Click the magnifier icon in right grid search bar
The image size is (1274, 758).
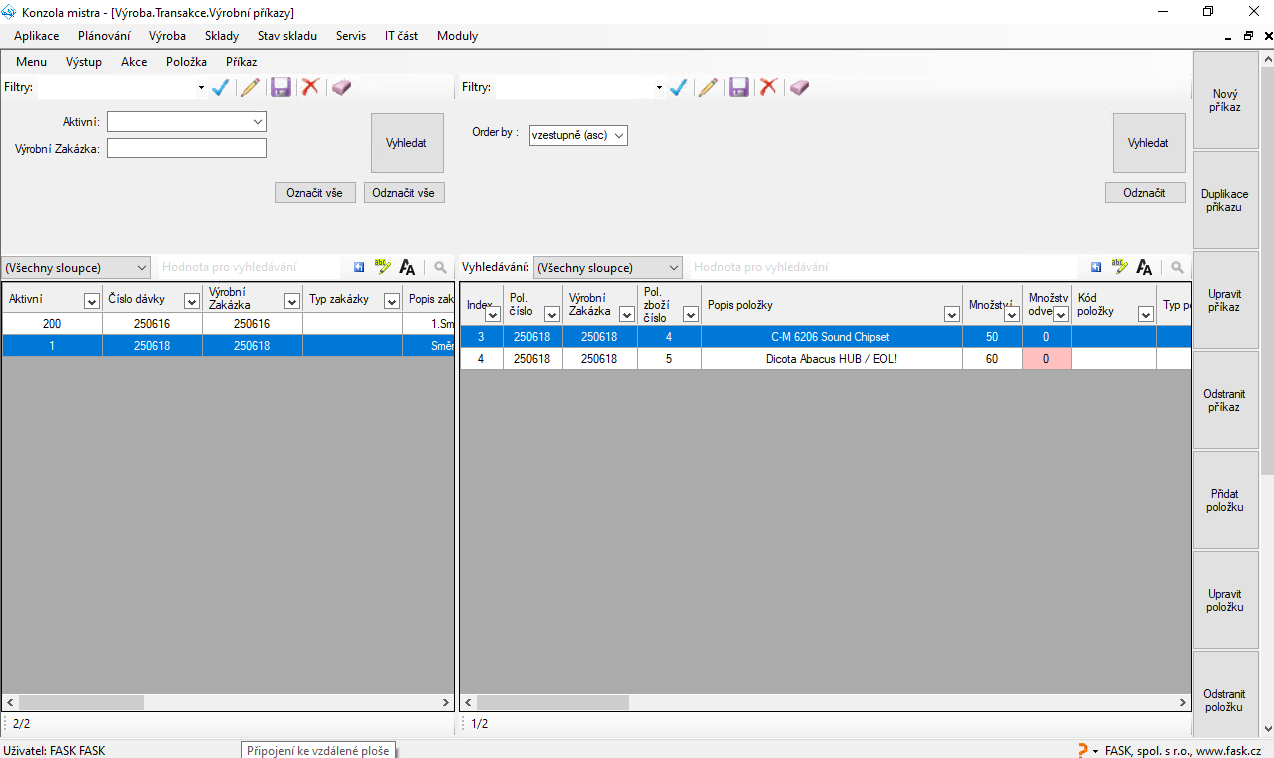tap(1177, 268)
